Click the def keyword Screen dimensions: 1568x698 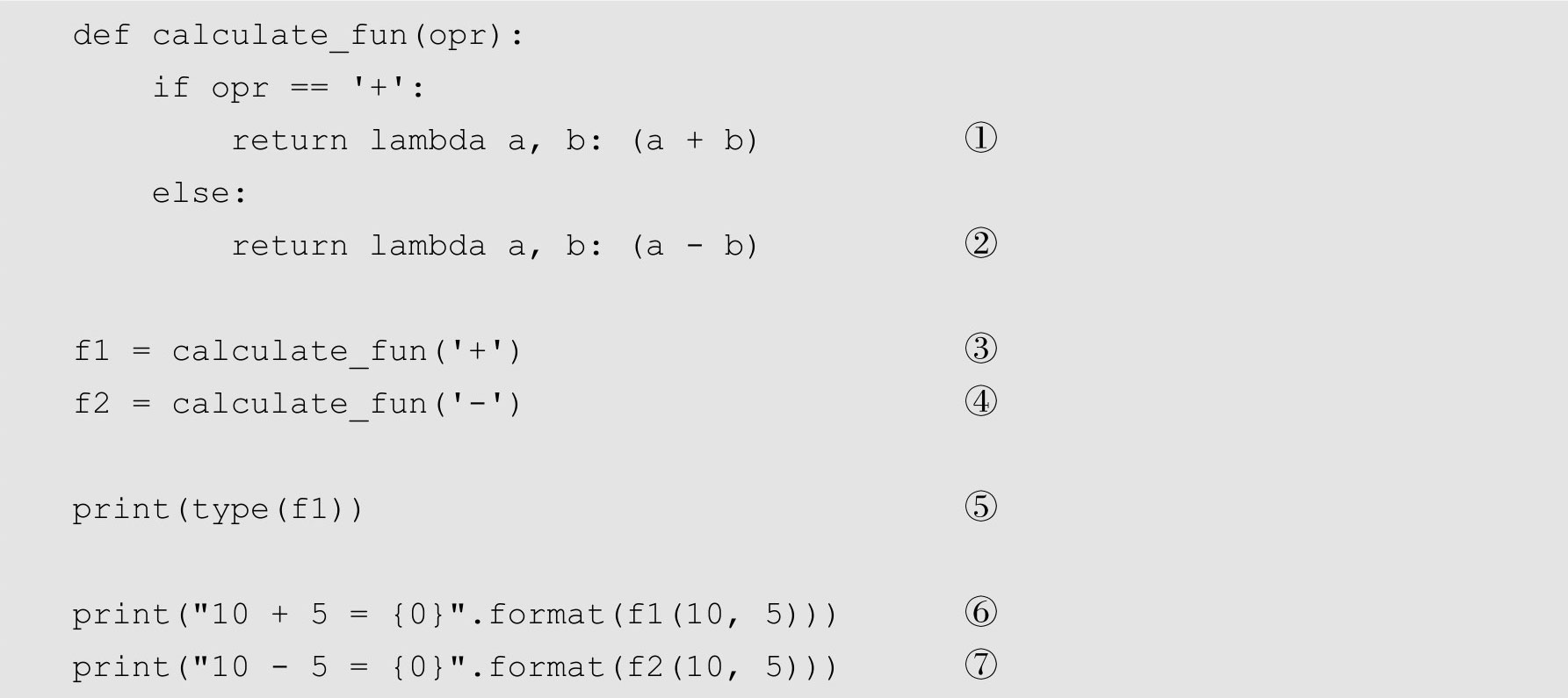pyautogui.click(x=101, y=35)
